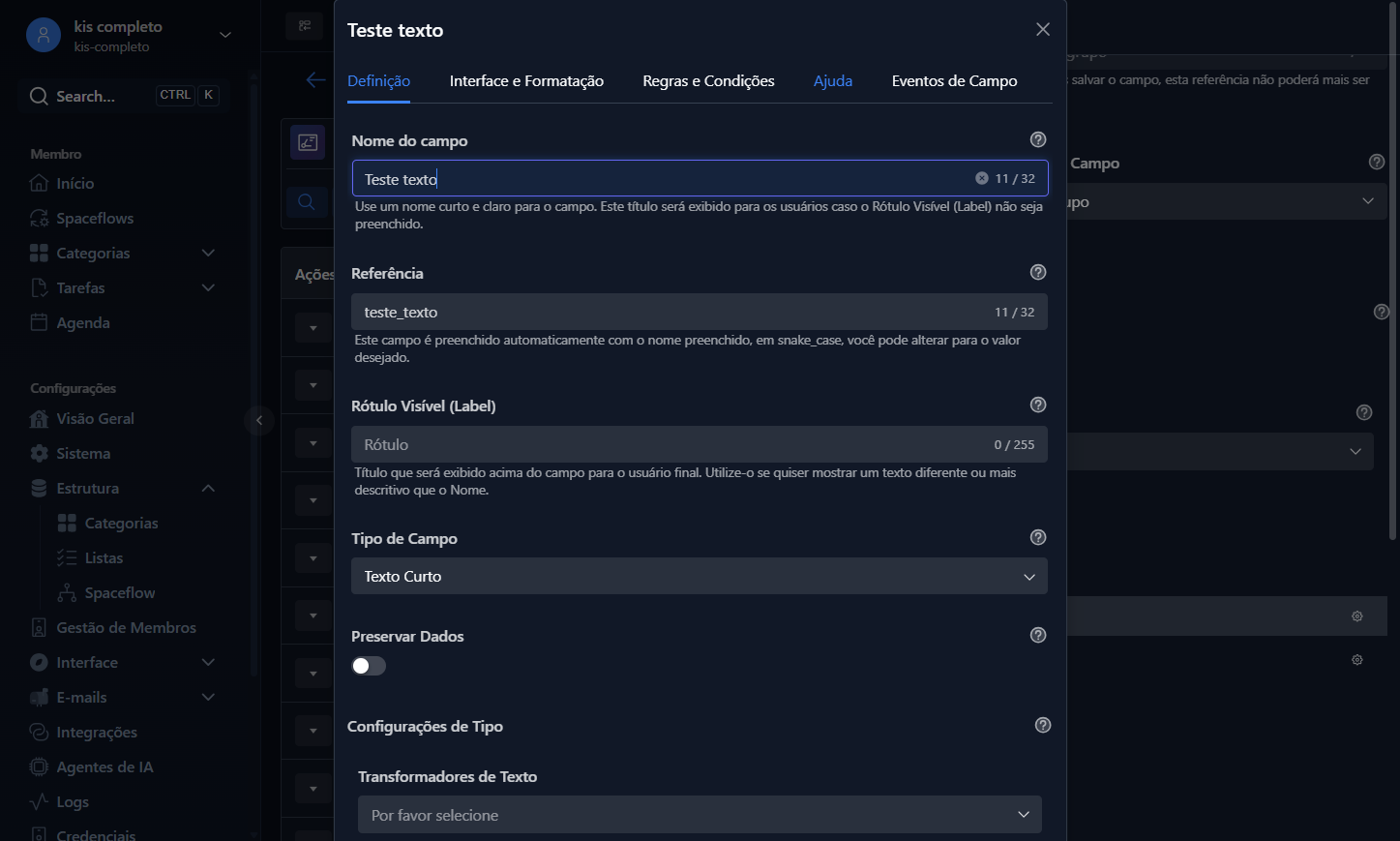Switch to Interface e Formatação tab
This screenshot has height=841, width=1400.
tap(526, 81)
